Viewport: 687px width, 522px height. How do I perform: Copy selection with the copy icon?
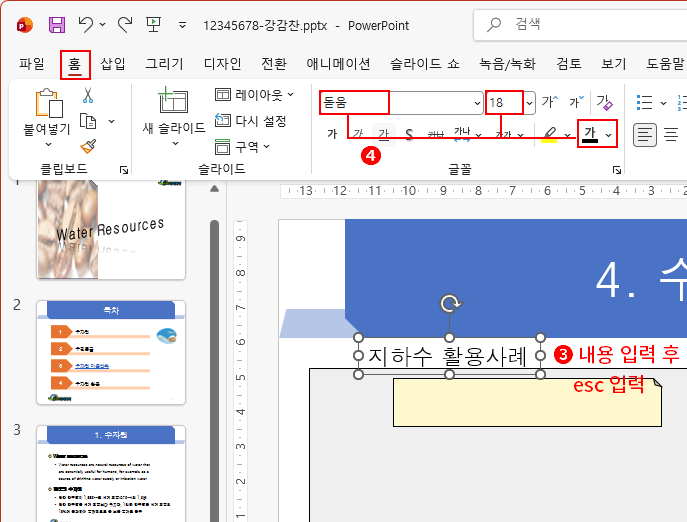[88, 121]
